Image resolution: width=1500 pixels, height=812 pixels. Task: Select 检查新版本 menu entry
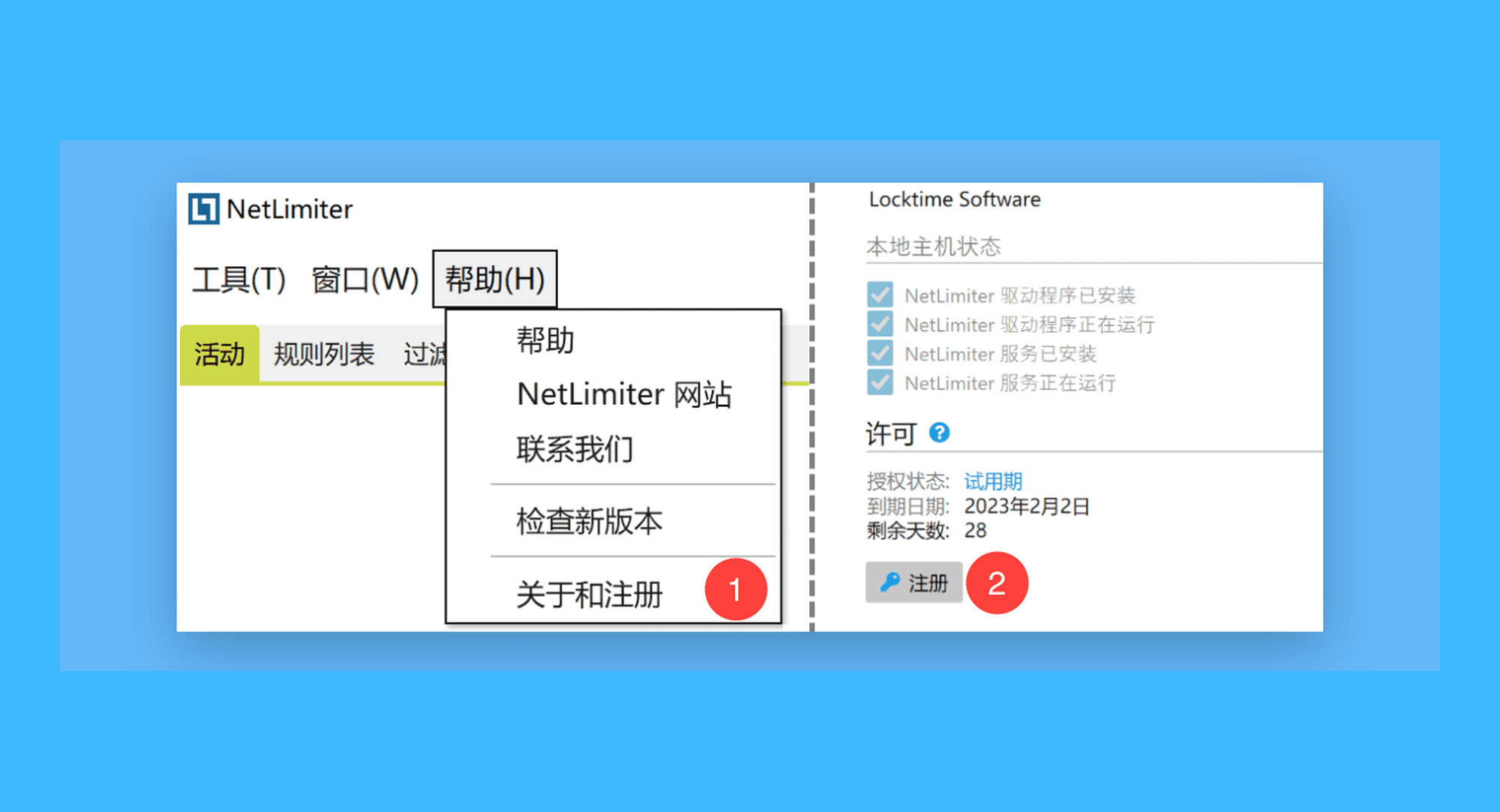pos(589,521)
